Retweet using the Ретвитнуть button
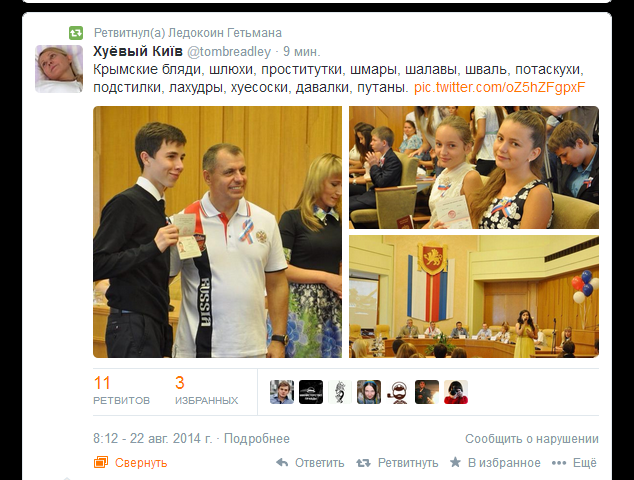The height and width of the screenshot is (480, 634). (397, 463)
